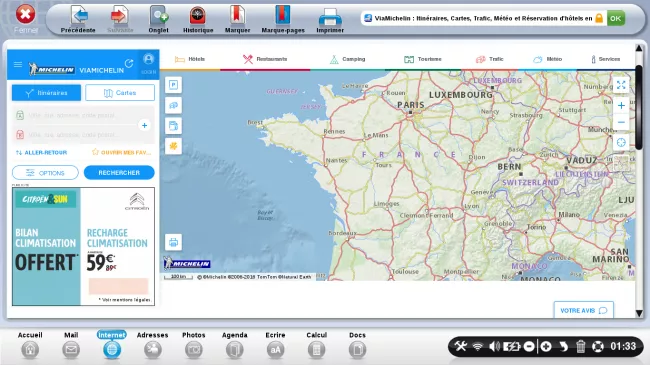Decrease display size with tray minus
This screenshot has height=365, width=650.
click(529, 346)
